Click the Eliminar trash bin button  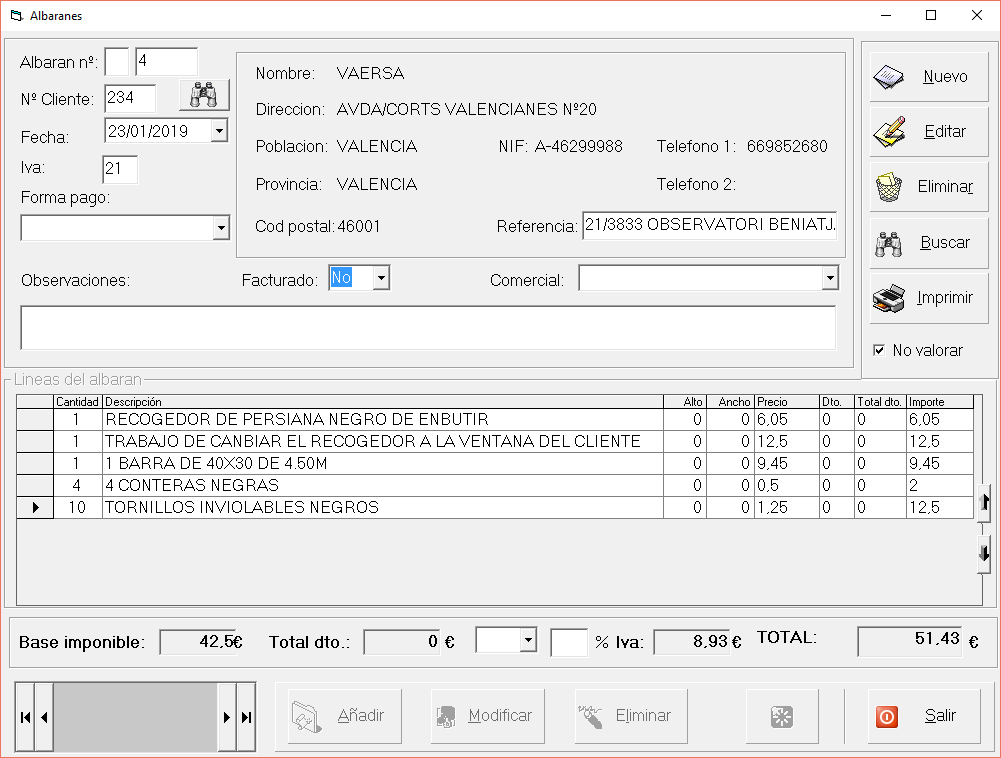click(x=929, y=187)
